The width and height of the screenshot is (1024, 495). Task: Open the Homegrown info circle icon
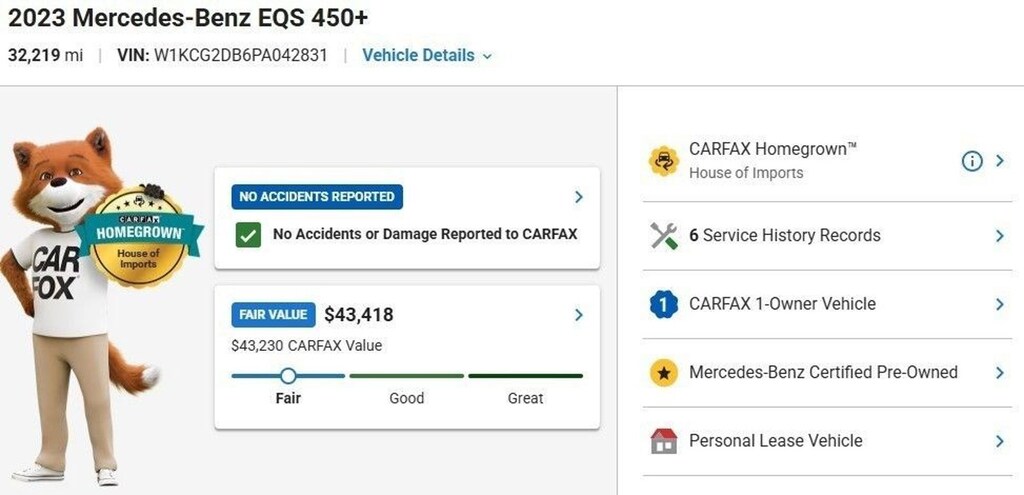(972, 161)
